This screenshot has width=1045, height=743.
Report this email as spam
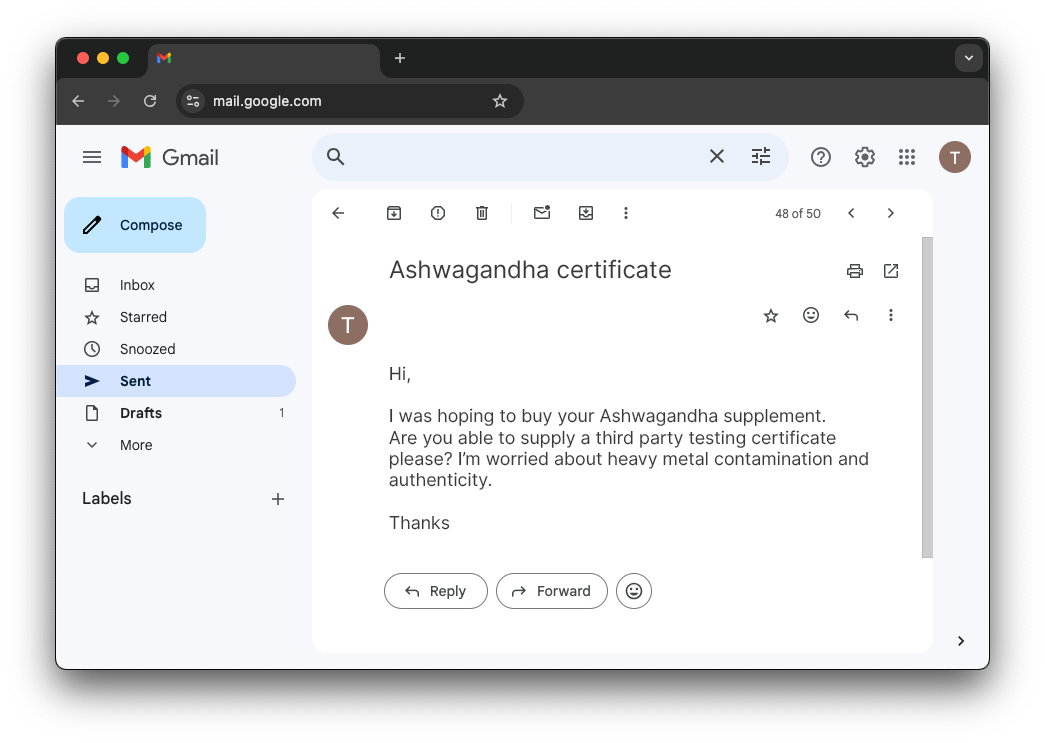click(x=438, y=213)
